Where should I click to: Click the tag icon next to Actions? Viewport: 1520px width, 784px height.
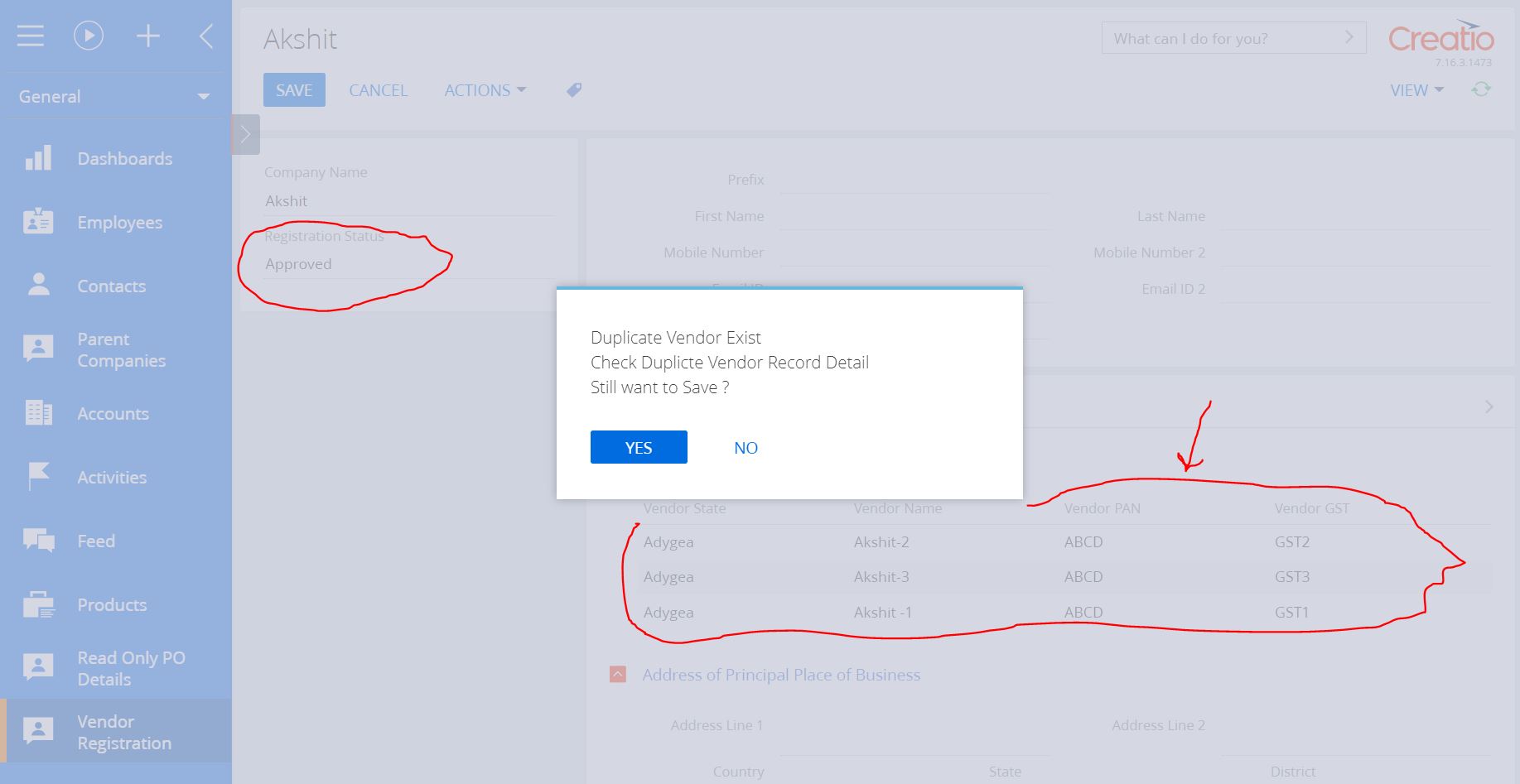point(574,90)
